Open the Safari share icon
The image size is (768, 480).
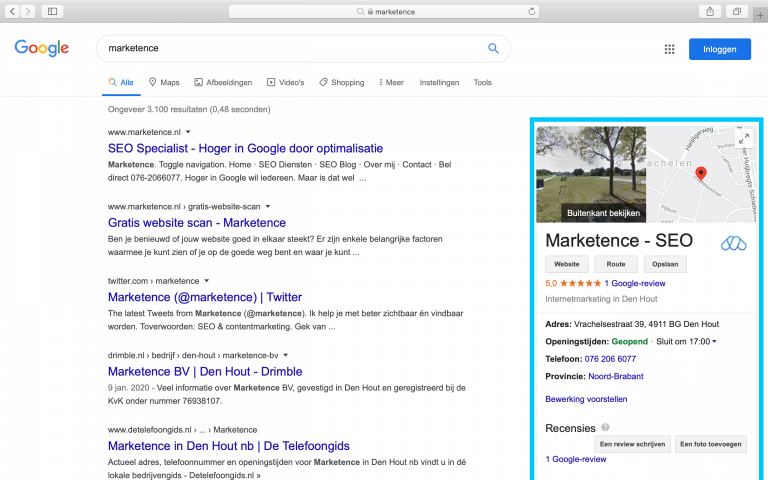pos(710,11)
